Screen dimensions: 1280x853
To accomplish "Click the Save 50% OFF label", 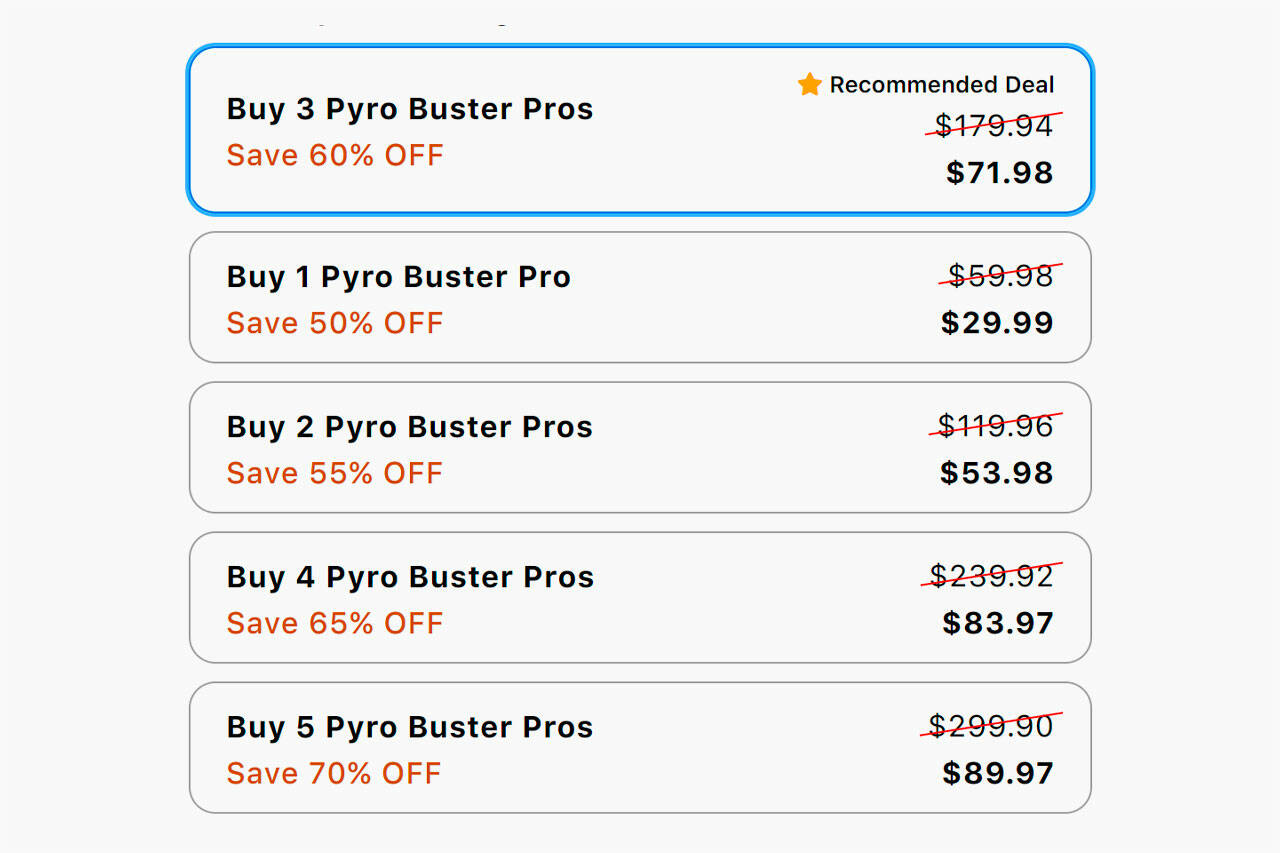I will tap(334, 323).
